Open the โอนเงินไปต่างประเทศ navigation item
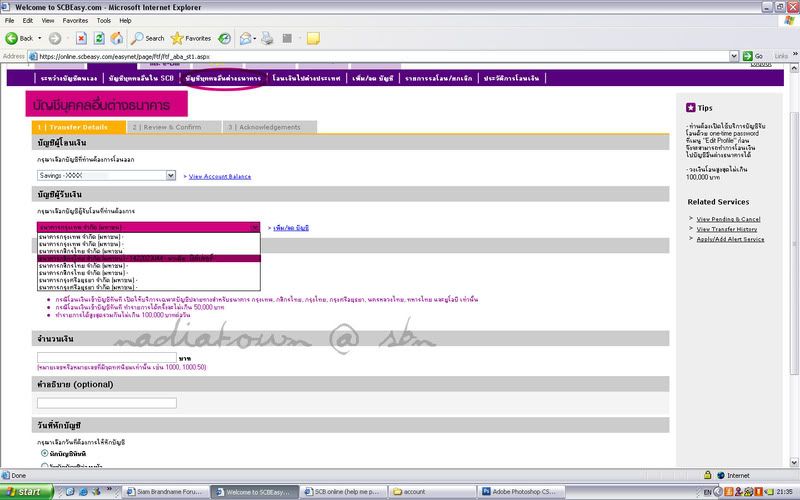The width and height of the screenshot is (800, 500). (x=306, y=78)
